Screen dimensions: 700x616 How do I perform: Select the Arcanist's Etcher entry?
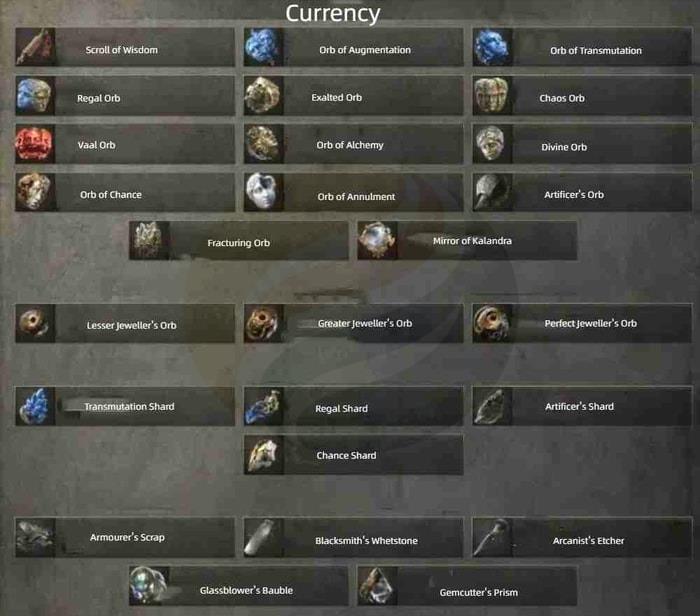click(x=582, y=537)
